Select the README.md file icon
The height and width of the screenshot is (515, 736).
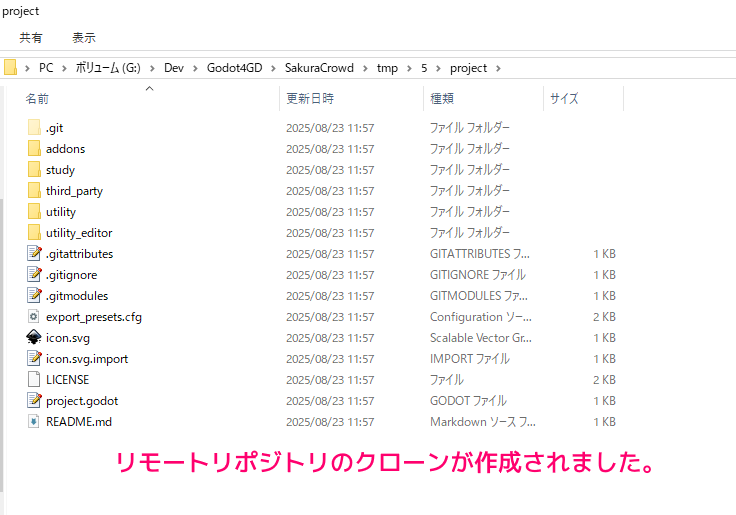34,422
